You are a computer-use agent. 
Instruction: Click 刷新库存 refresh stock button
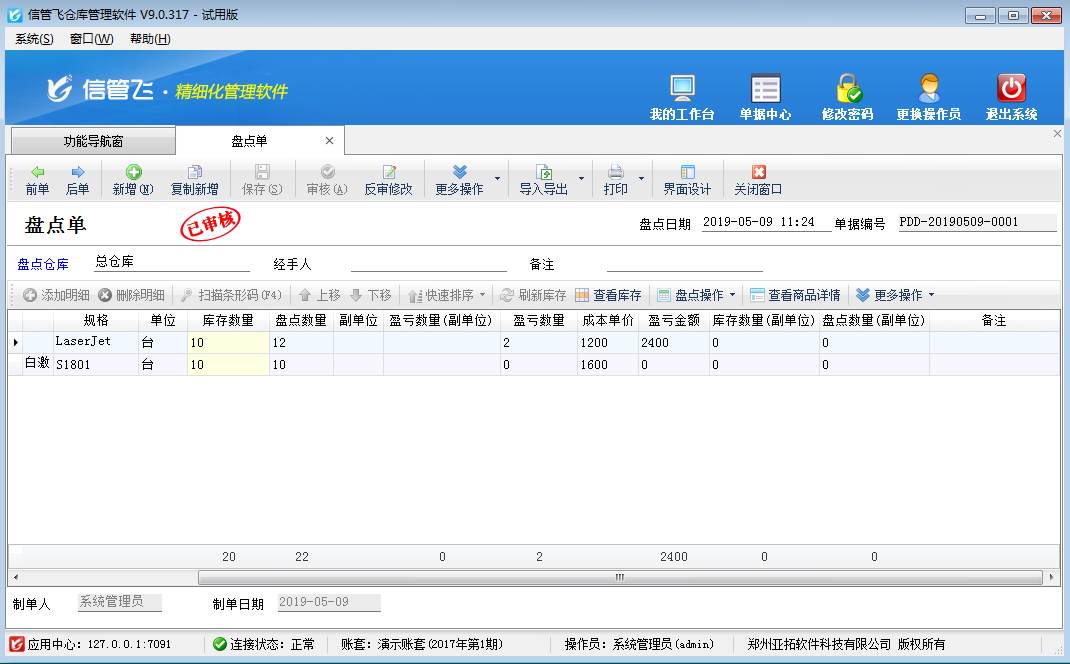pos(533,295)
